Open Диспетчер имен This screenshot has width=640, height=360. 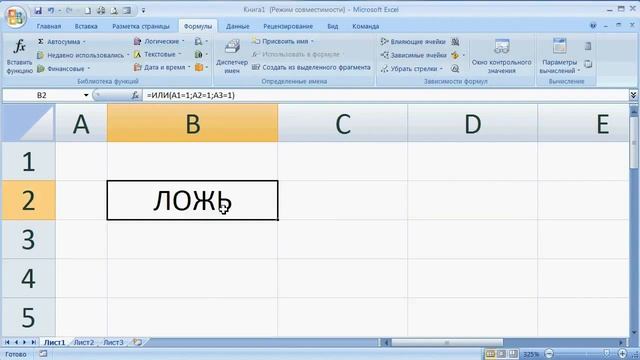[232, 56]
